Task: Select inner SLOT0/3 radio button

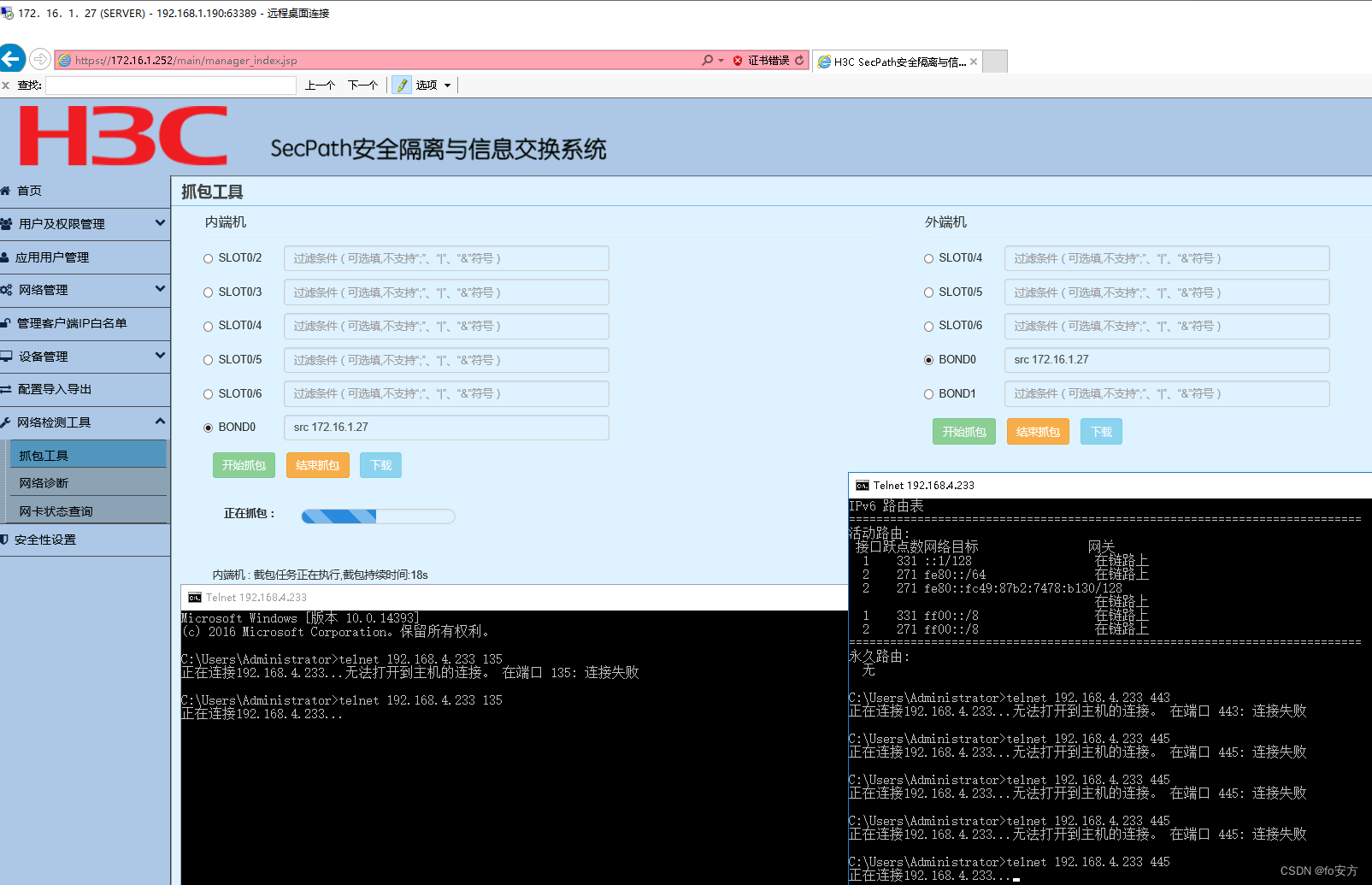Action: [208, 292]
